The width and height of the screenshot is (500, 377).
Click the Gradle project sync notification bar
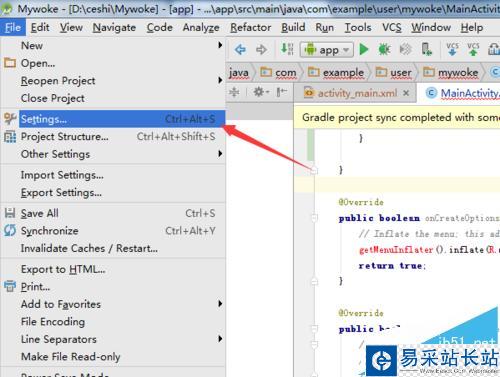click(x=397, y=117)
